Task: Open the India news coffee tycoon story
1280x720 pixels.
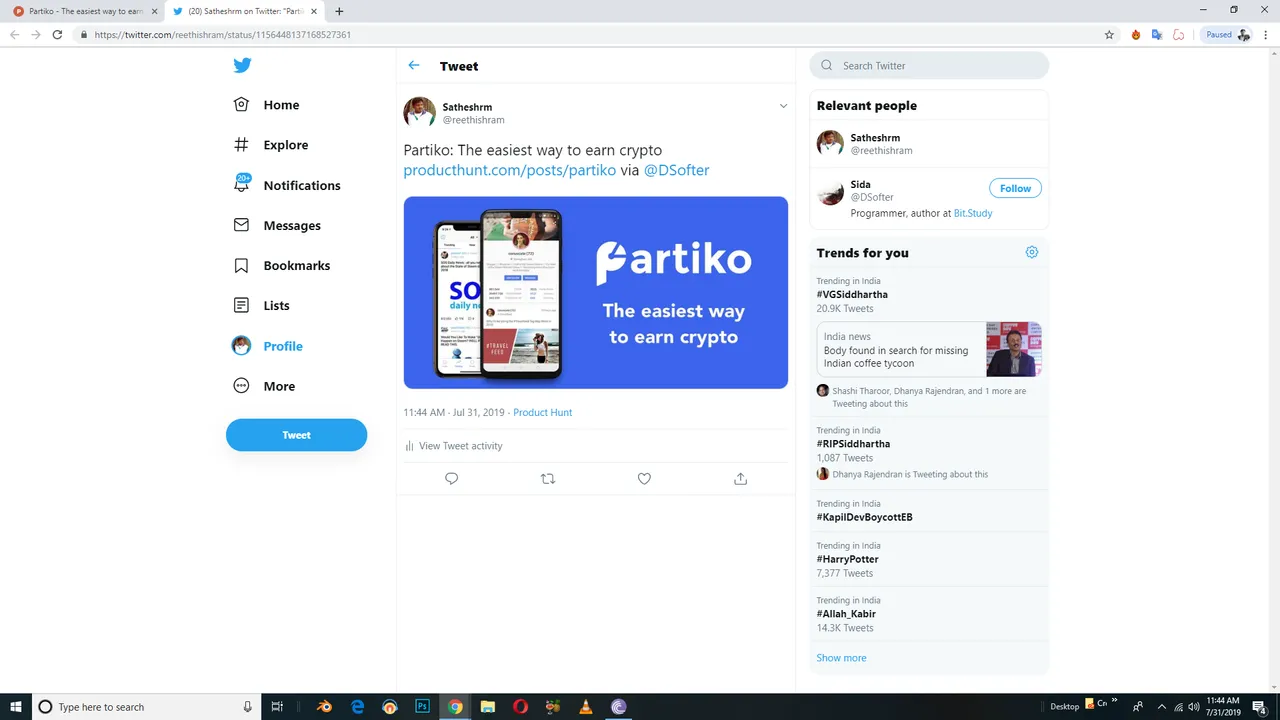Action: point(929,349)
